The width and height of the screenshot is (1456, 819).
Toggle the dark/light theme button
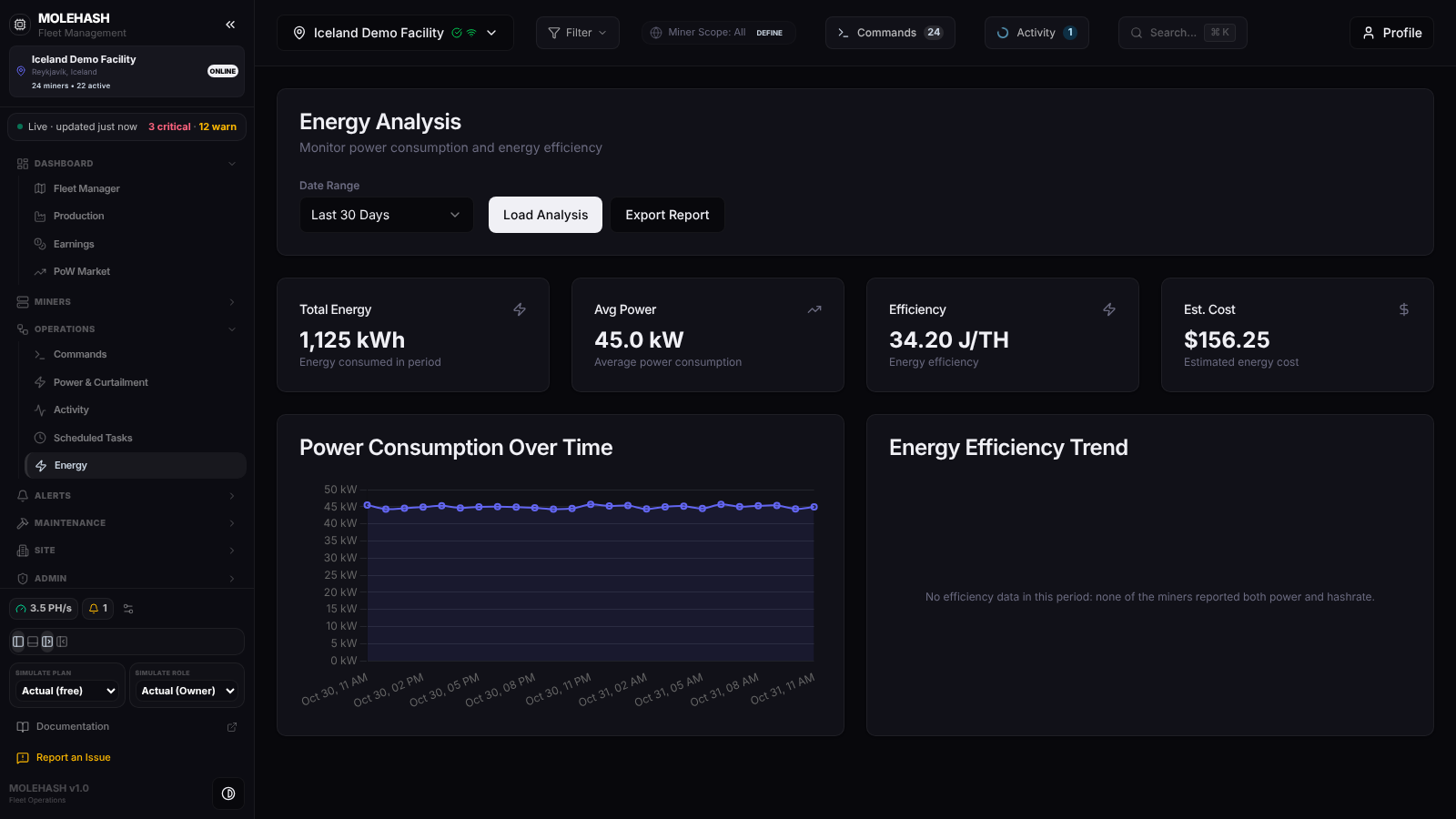(228, 794)
